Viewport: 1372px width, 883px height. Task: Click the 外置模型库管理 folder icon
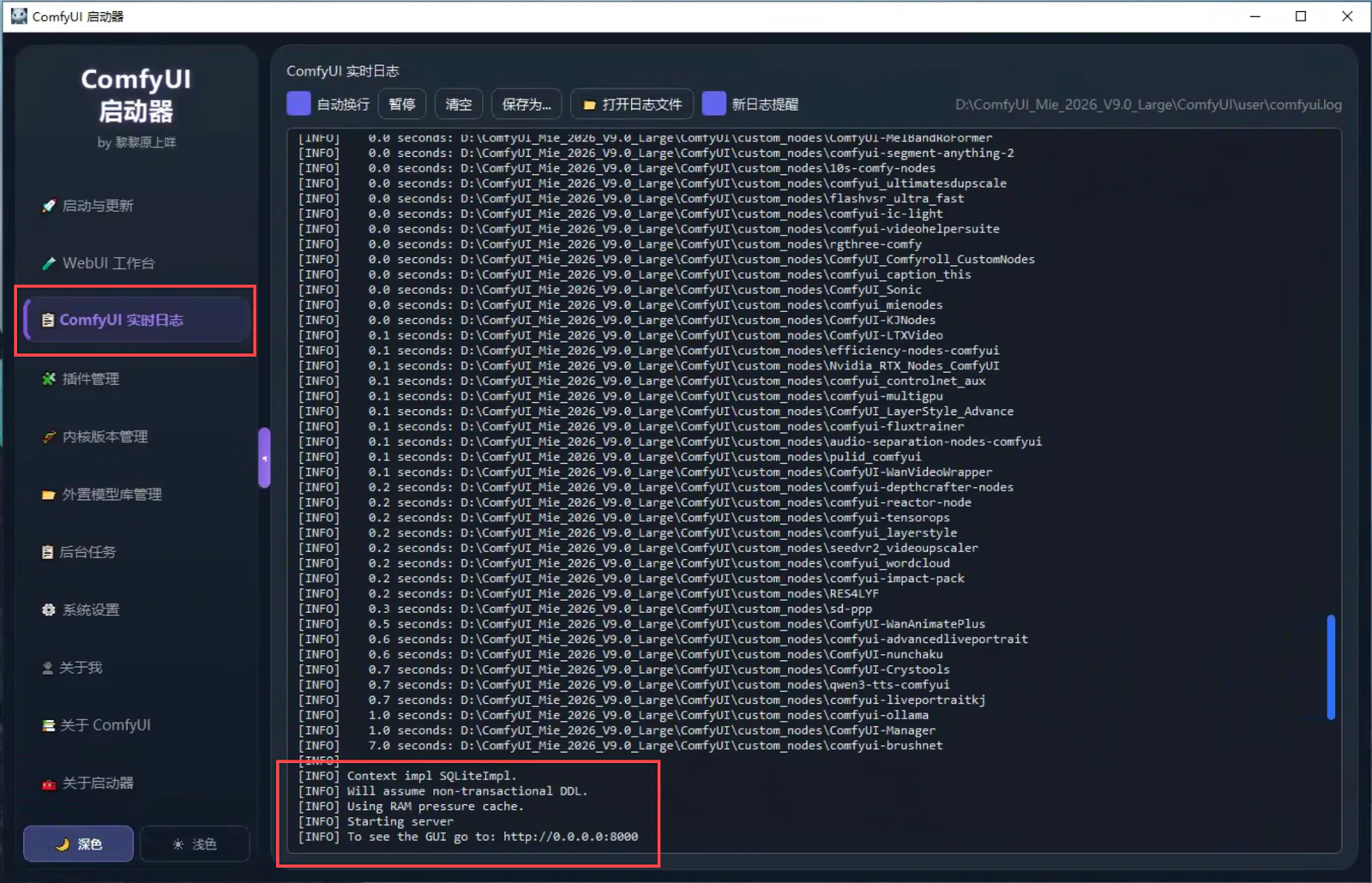49,495
